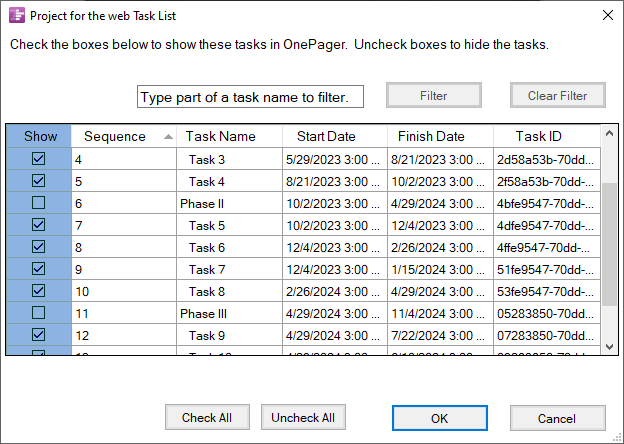Click Task ID 53fe9547-70dd for Task 8
The height and width of the screenshot is (444, 624).
tap(547, 292)
